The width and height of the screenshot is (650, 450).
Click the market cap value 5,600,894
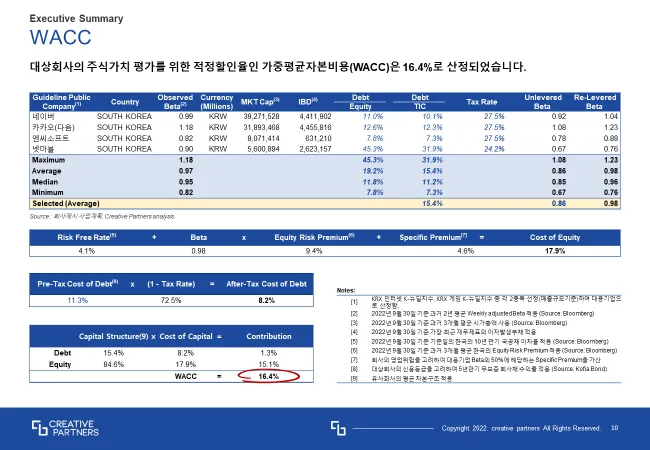(x=263, y=149)
